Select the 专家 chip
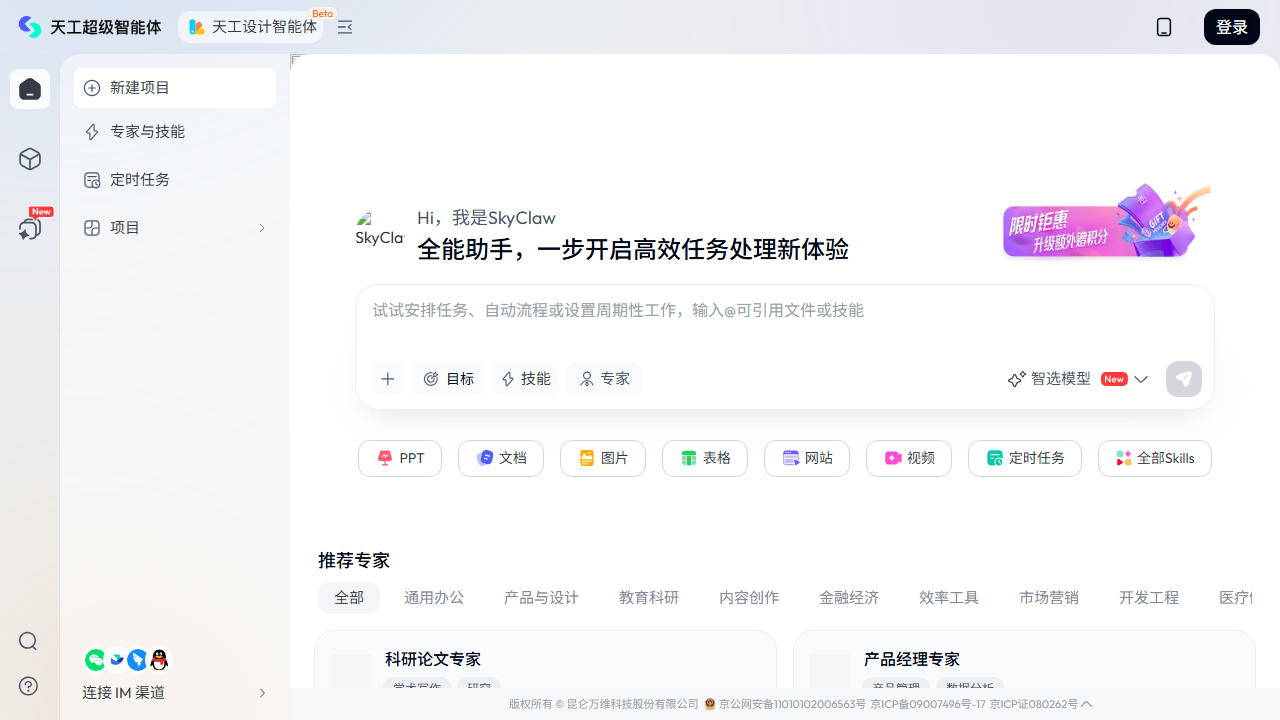Viewport: 1280px width, 720px height. pos(604,379)
